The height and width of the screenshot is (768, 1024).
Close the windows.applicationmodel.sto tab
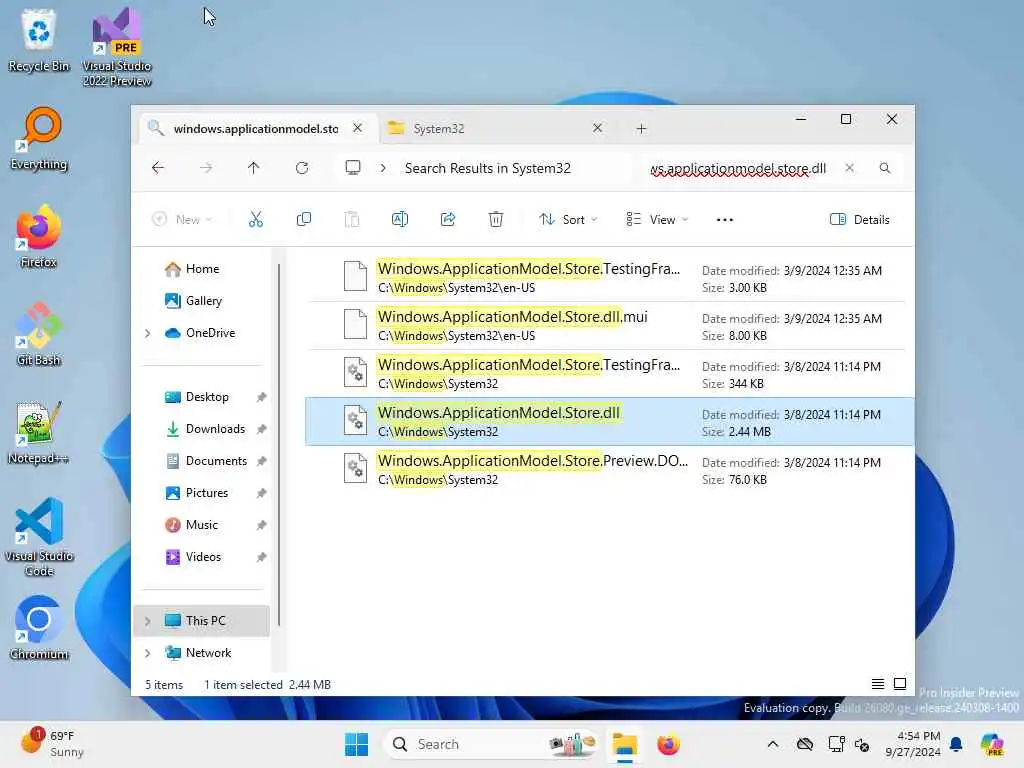[x=357, y=128]
